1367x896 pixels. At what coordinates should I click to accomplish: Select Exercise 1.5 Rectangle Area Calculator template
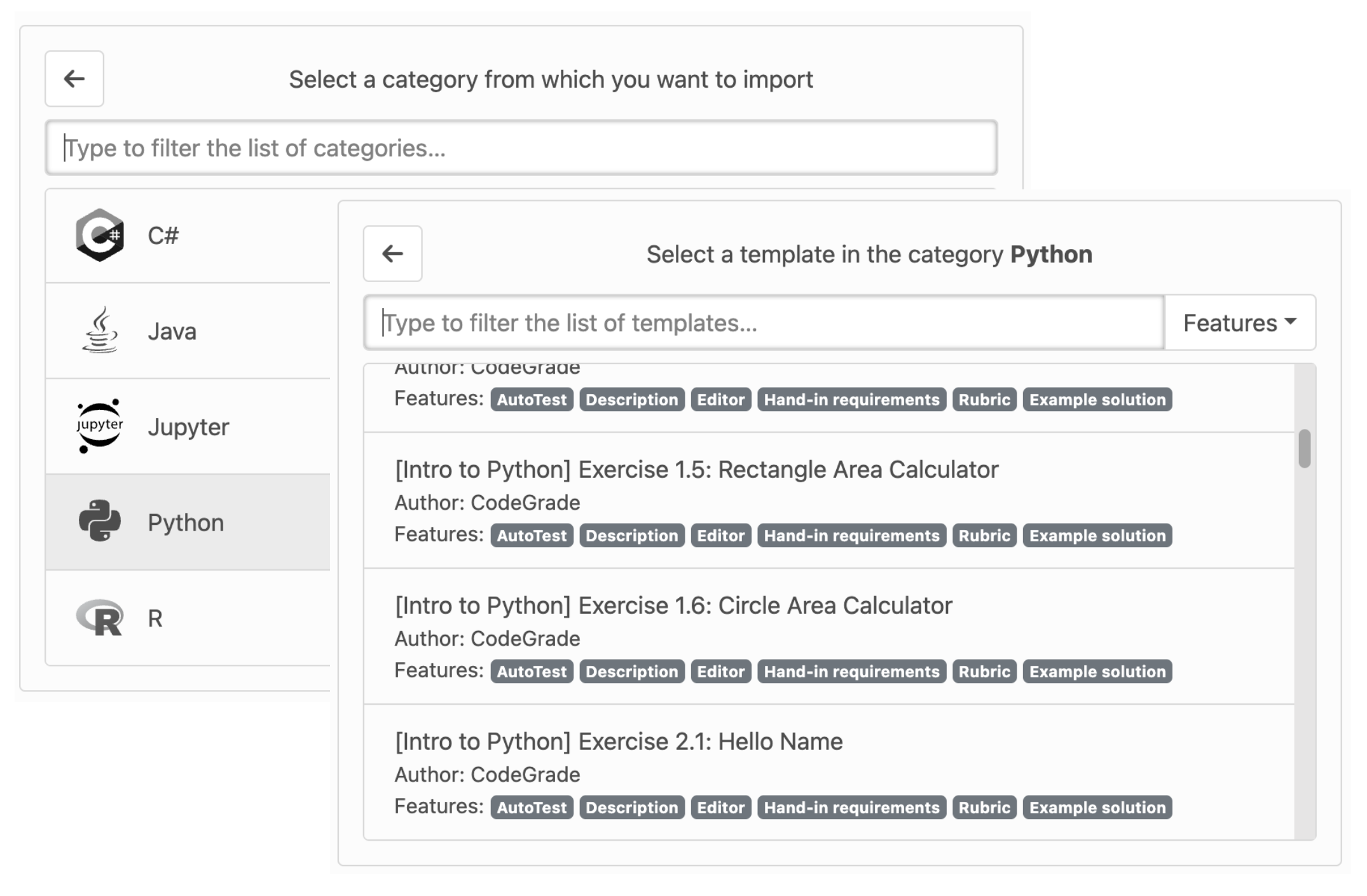[696, 470]
